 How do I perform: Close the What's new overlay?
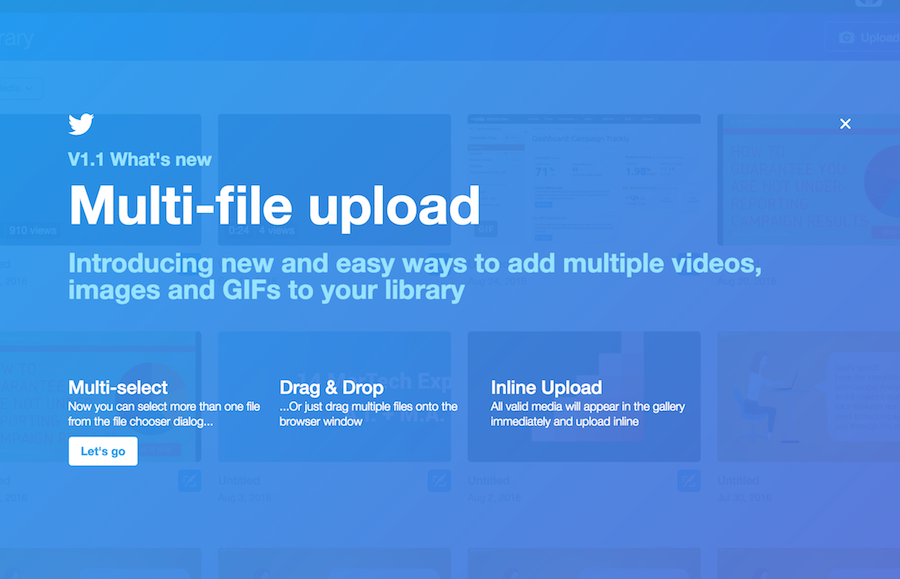(845, 123)
